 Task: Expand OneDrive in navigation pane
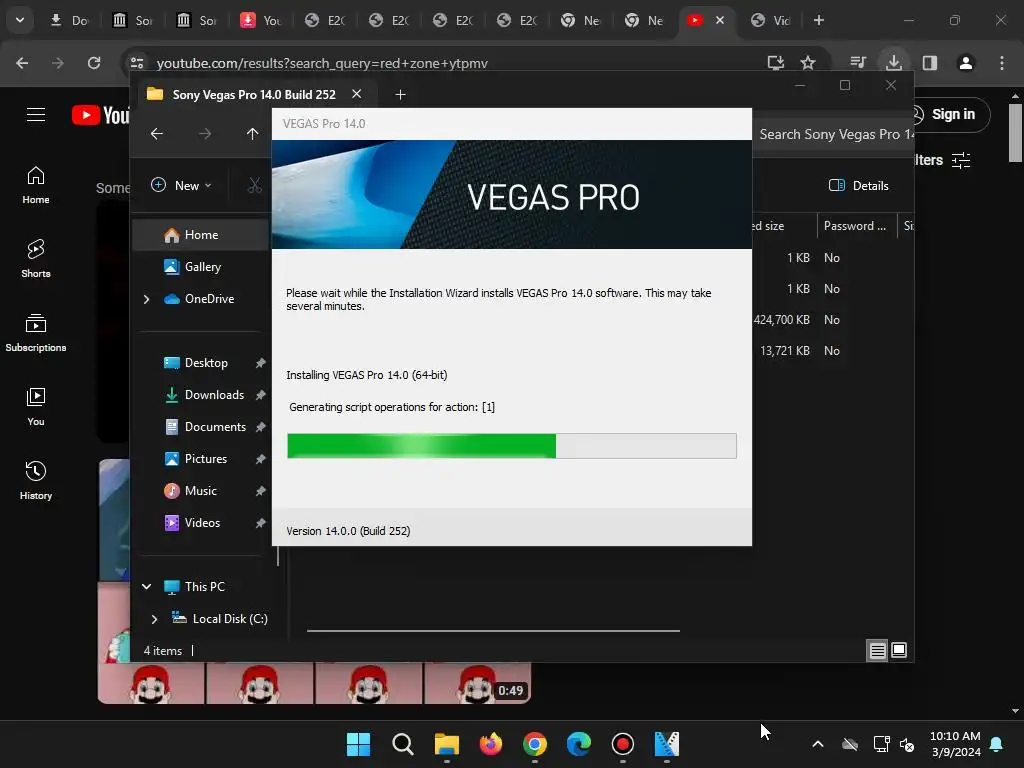(x=146, y=299)
